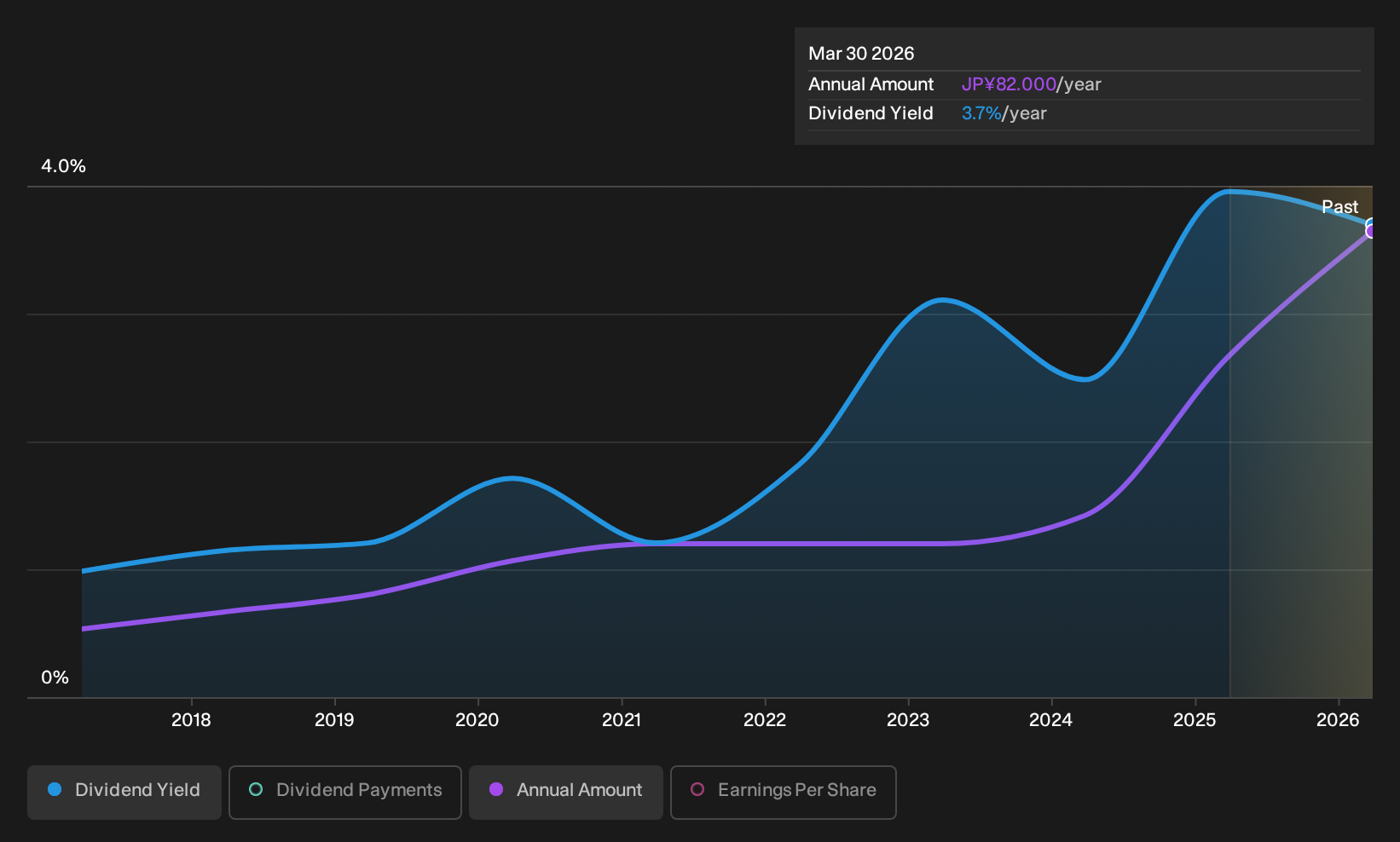The width and height of the screenshot is (1400, 842).
Task: Click the 2025 x-axis label
Action: 1195,720
